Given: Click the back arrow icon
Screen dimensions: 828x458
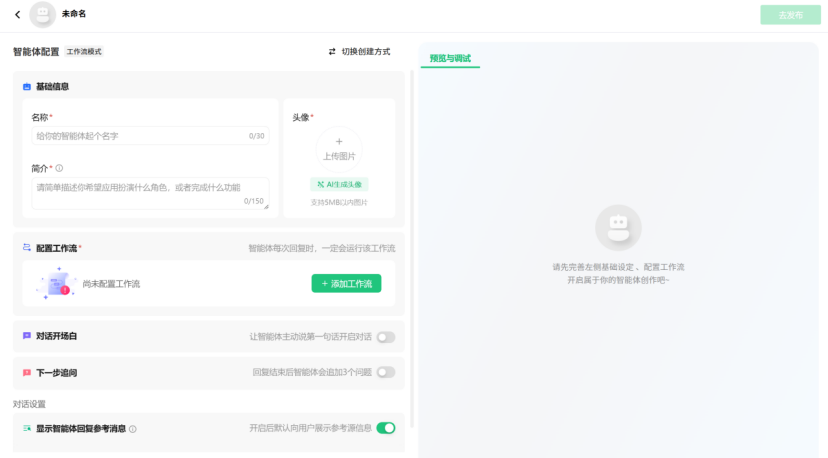Looking at the screenshot, I should [17, 15].
